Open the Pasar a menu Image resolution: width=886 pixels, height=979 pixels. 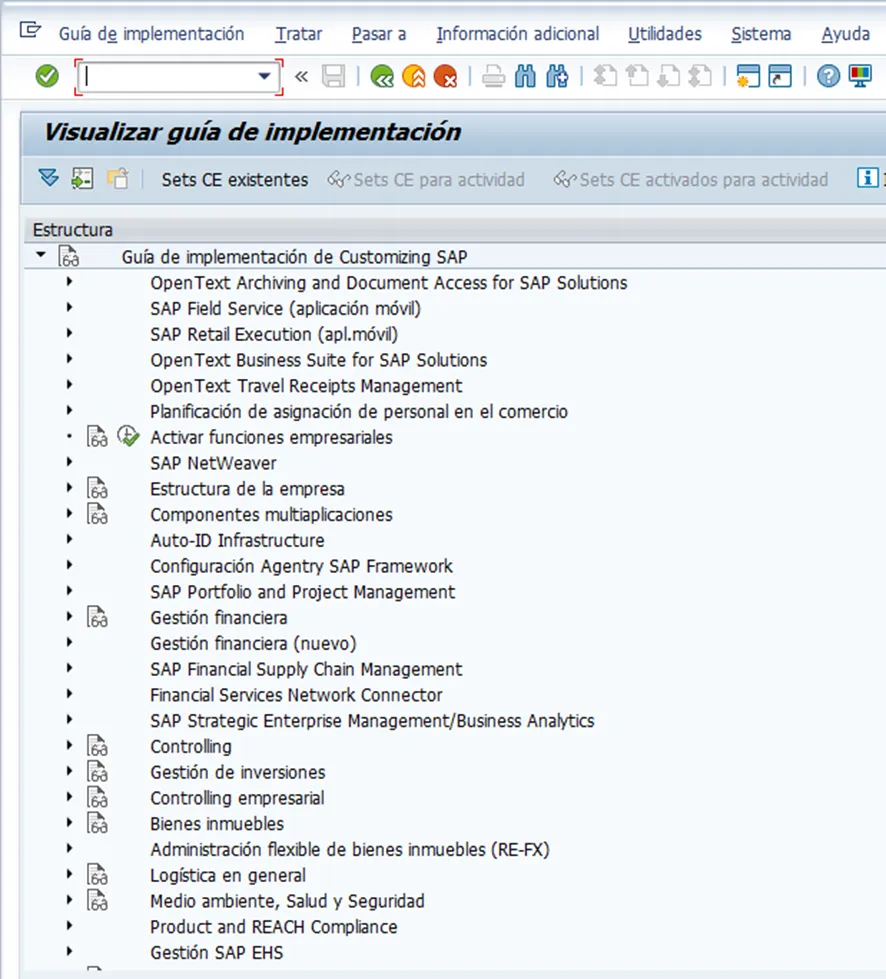tap(379, 34)
